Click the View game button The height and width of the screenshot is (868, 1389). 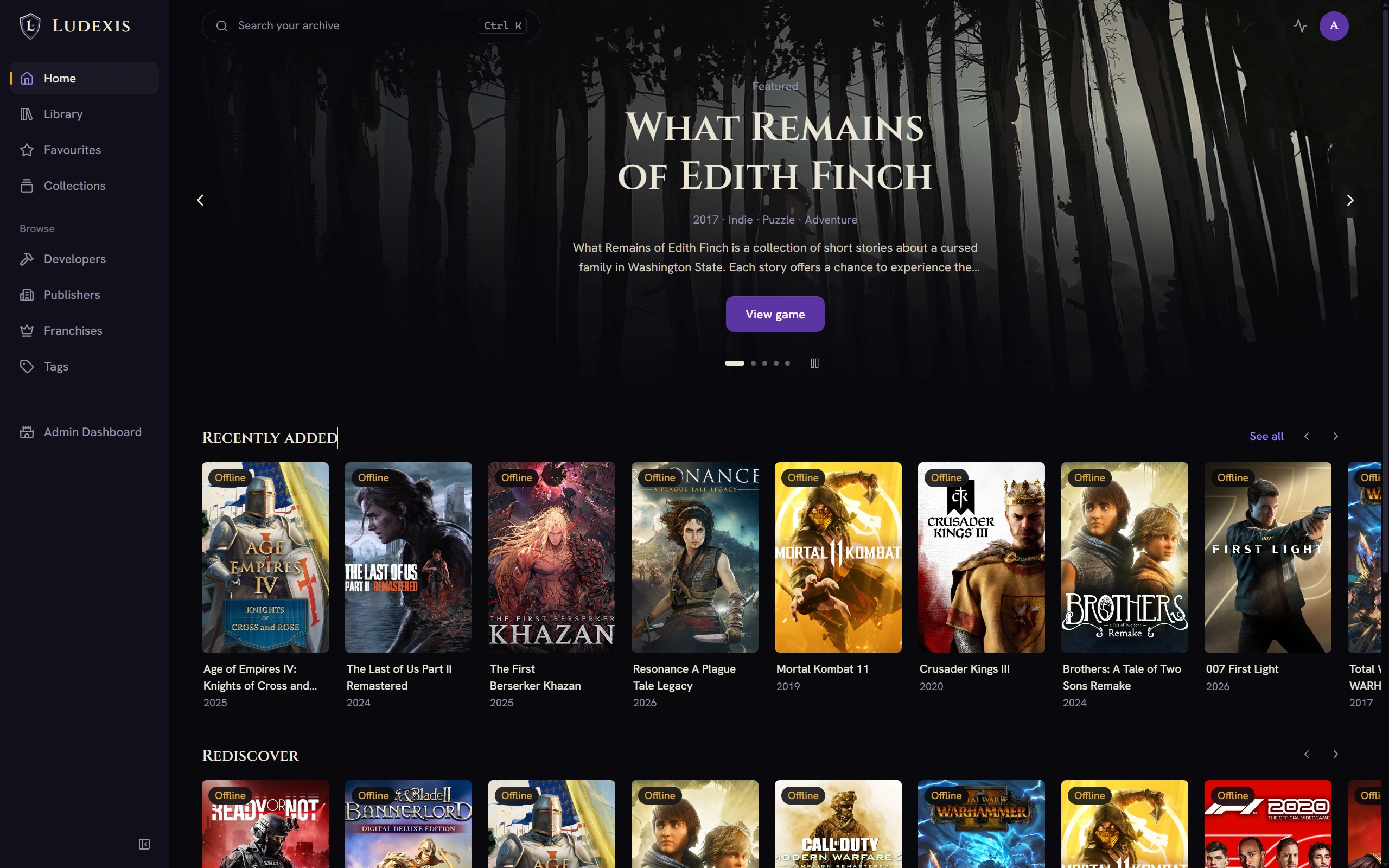tap(775, 314)
